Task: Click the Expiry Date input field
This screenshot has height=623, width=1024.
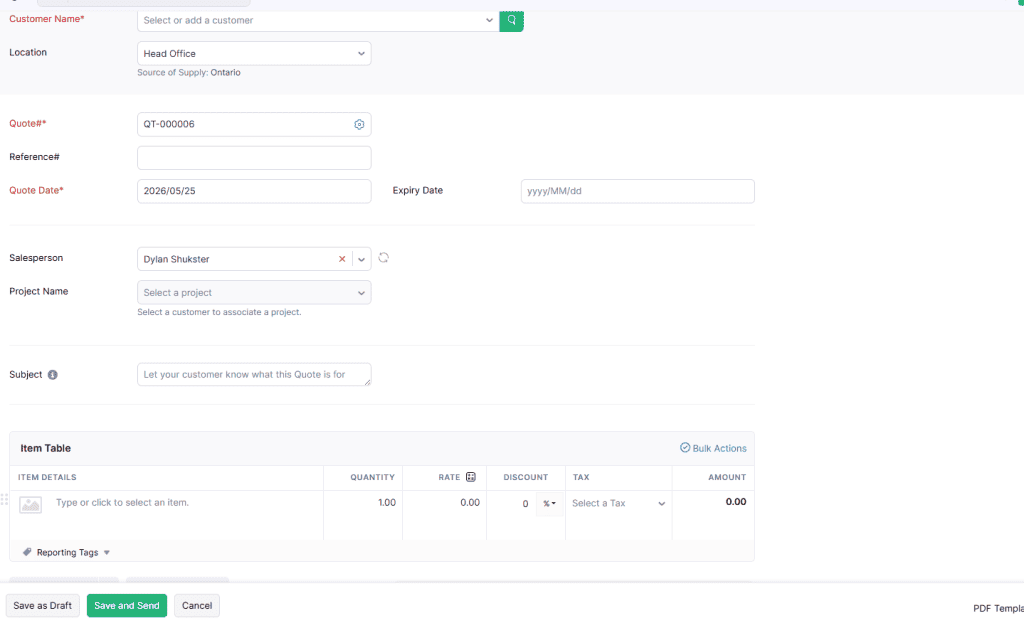Action: pos(637,191)
